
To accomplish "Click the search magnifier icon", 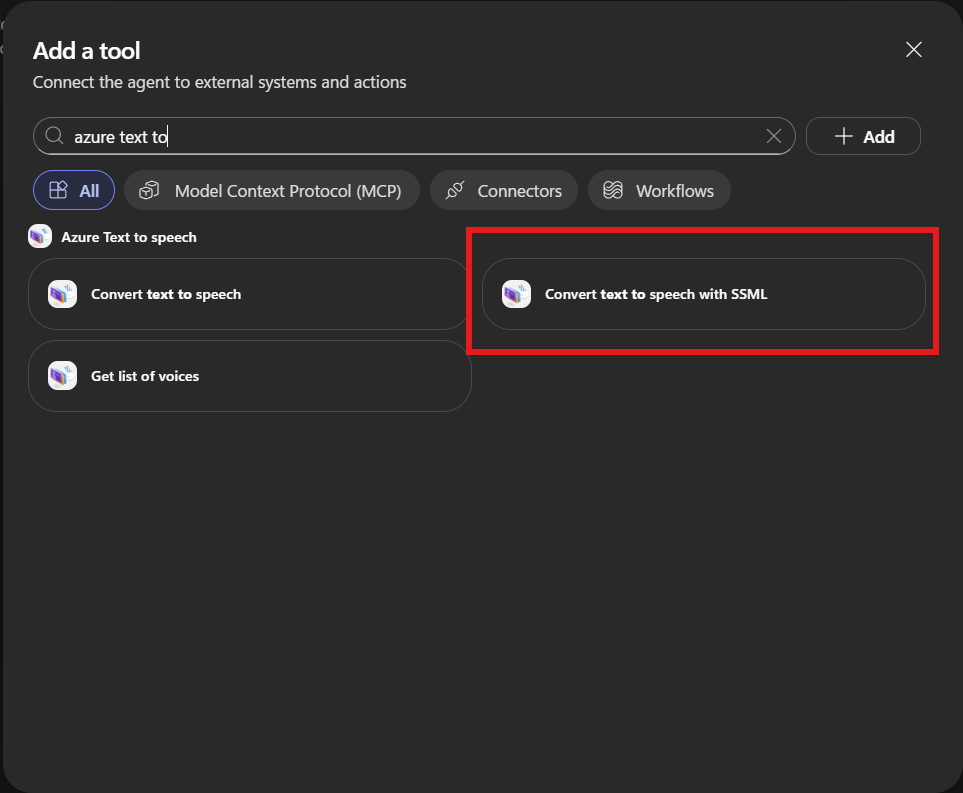I will pyautogui.click(x=54, y=136).
